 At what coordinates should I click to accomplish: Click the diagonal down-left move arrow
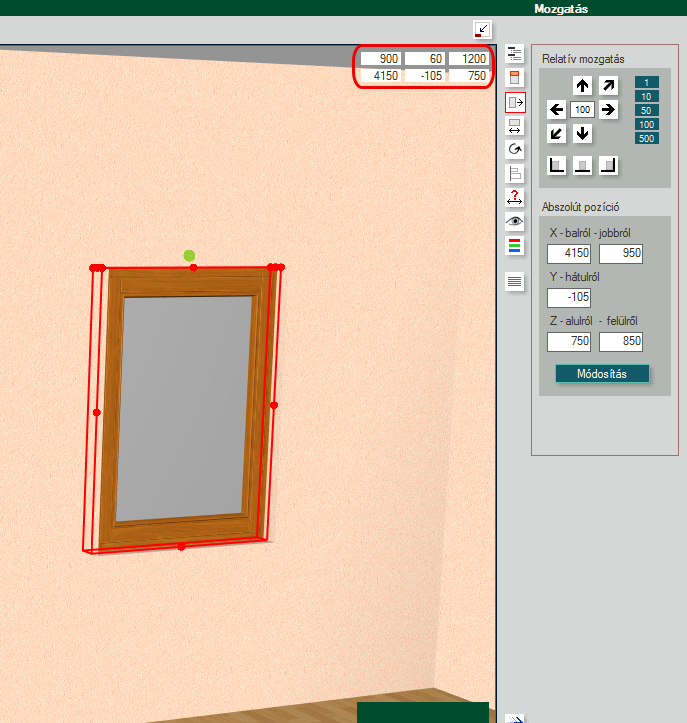[x=558, y=133]
